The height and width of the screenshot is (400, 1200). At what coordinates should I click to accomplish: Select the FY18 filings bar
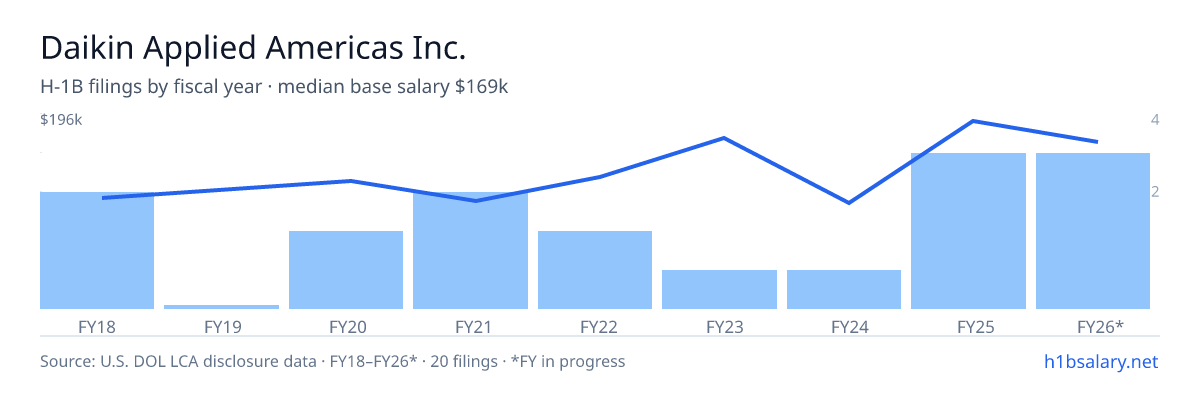click(97, 250)
